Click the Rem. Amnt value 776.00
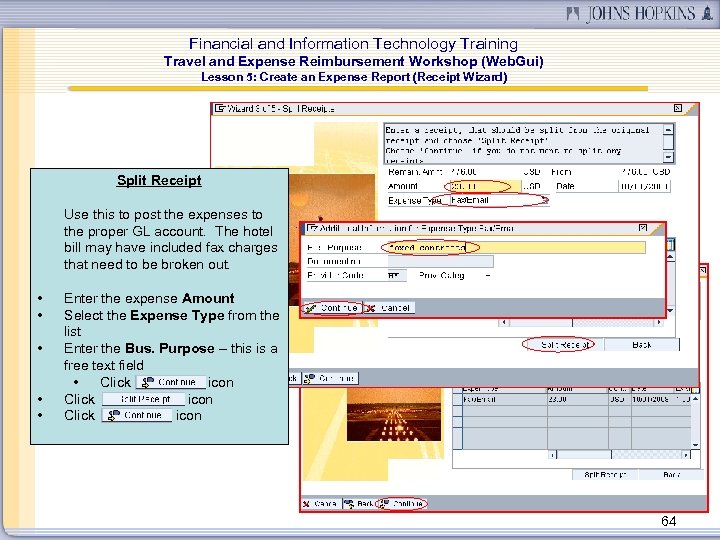 464,172
